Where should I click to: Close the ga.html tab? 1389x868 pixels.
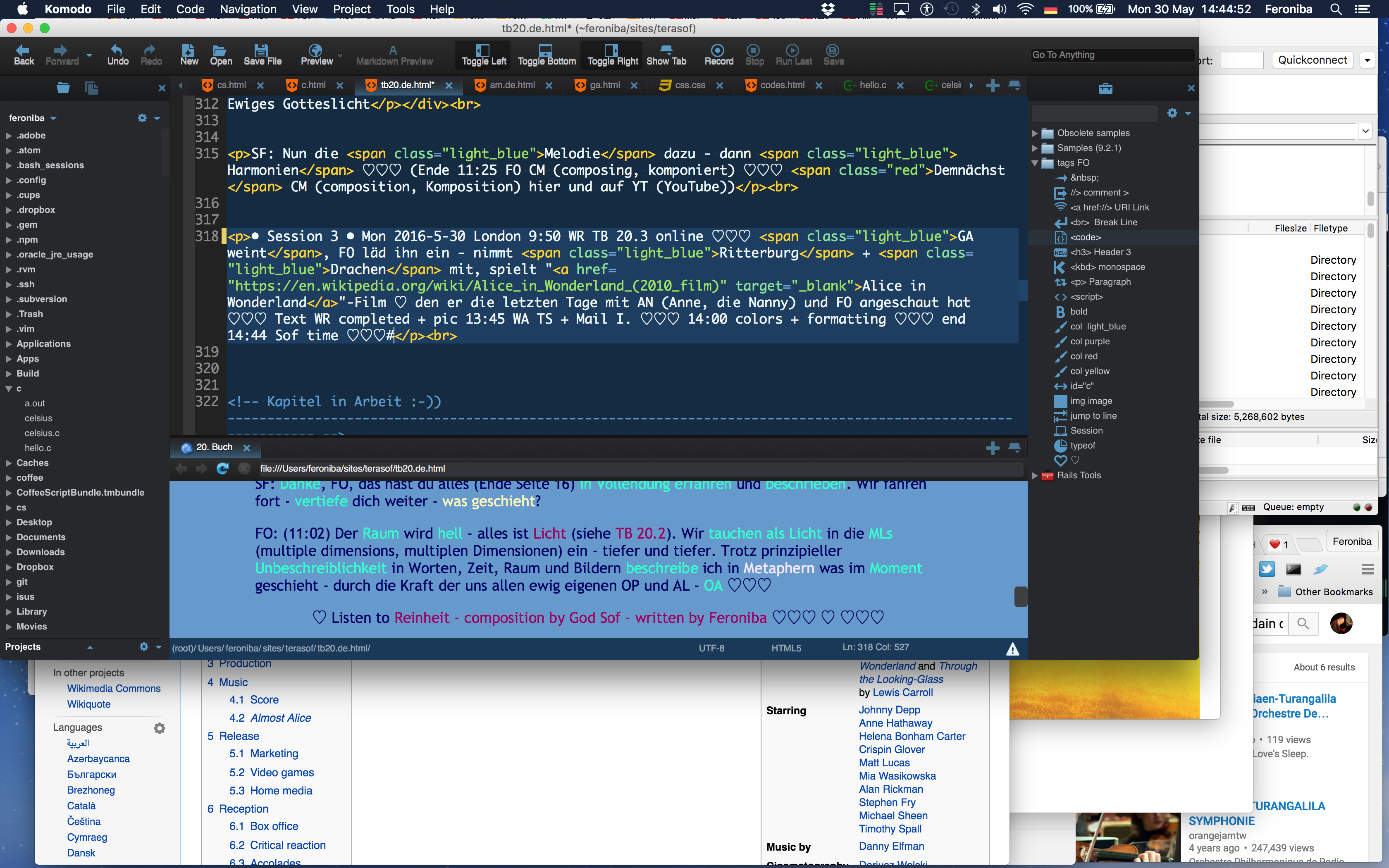[x=634, y=86]
